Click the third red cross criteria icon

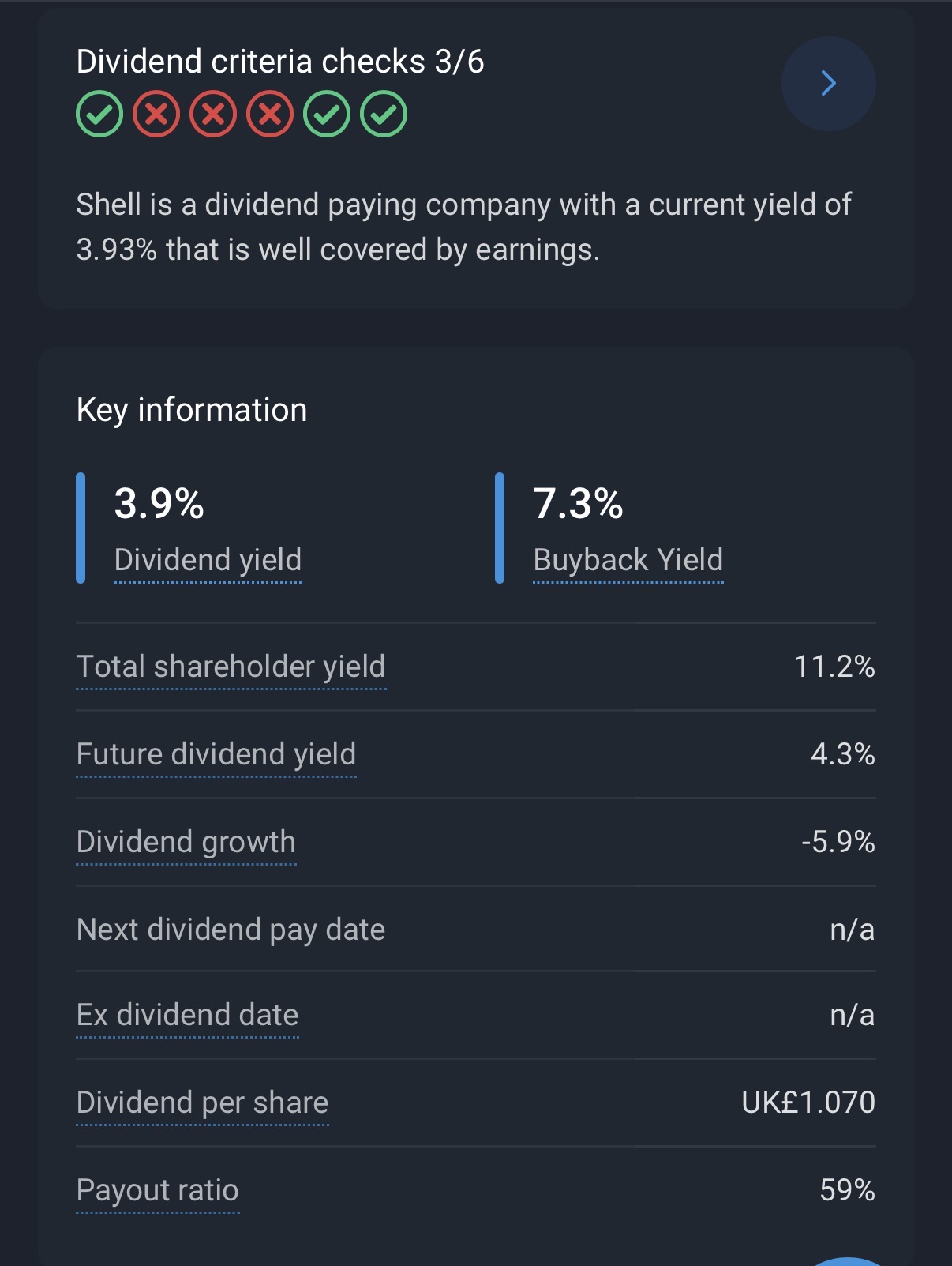tap(270, 115)
